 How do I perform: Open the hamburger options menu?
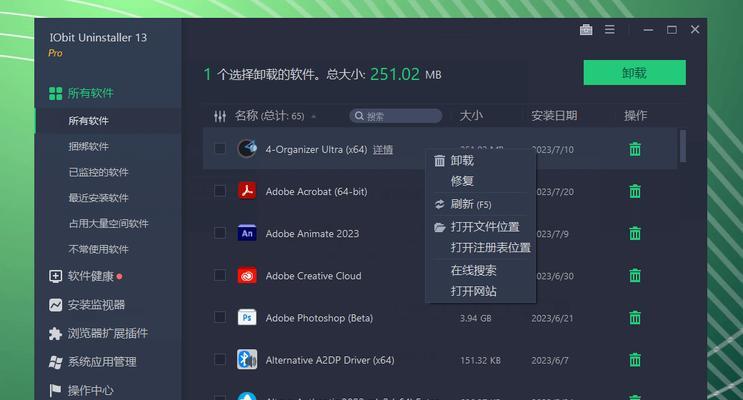[x=610, y=30]
